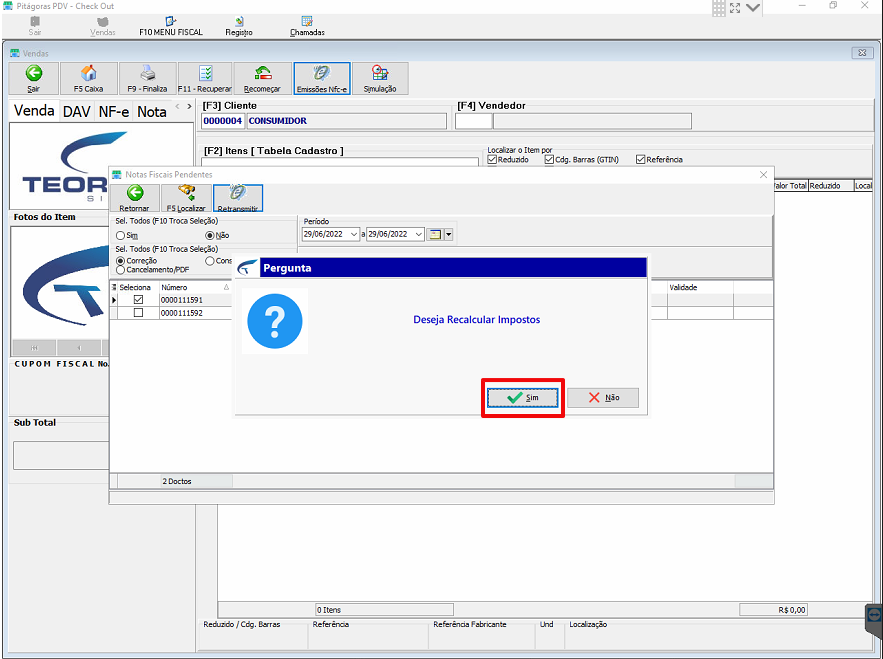Confirm with Sim in Pergunta dialog
This screenshot has height=659, width=883.
point(523,398)
